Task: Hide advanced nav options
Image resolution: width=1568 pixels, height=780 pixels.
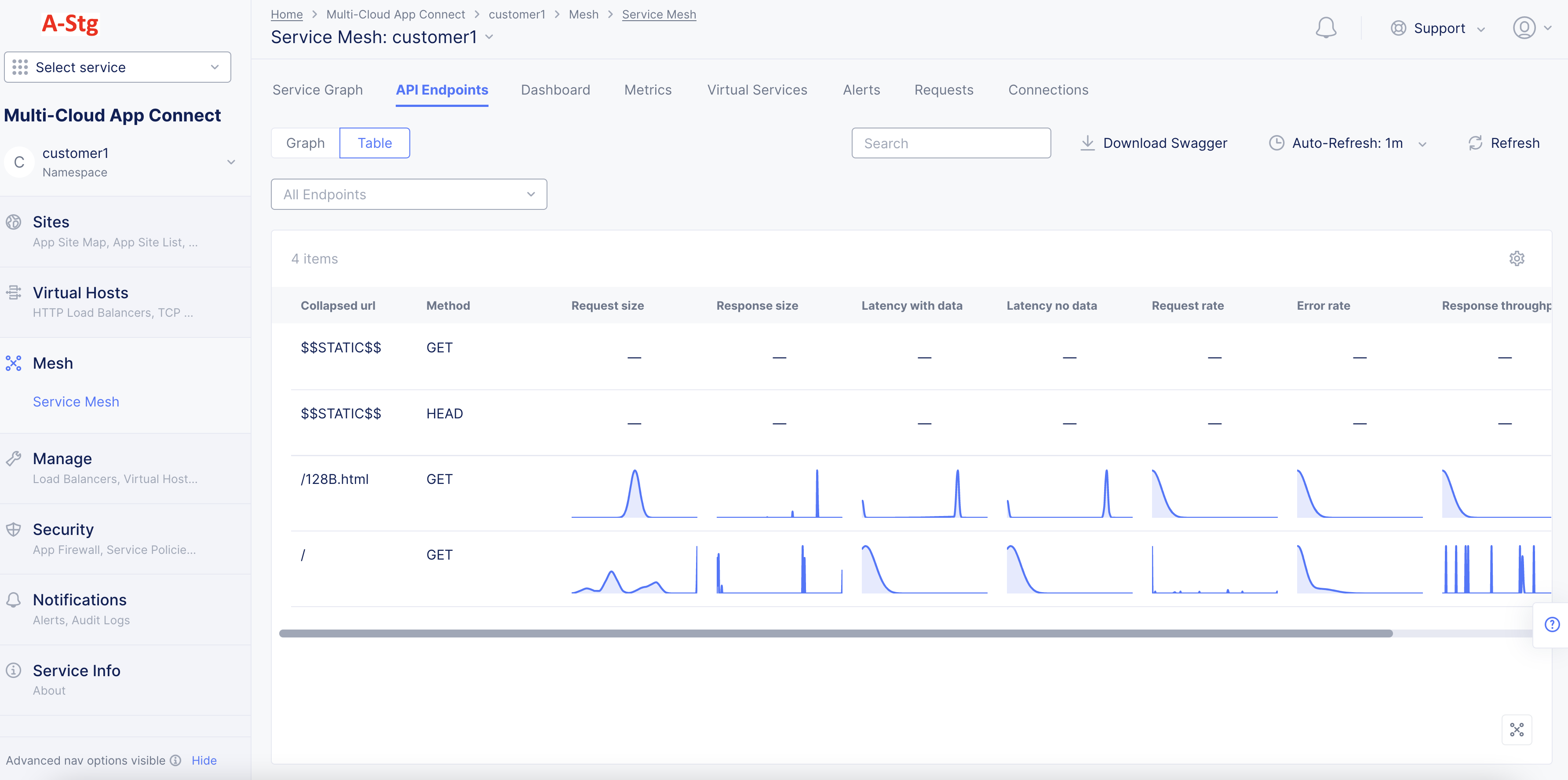Action: [x=204, y=760]
